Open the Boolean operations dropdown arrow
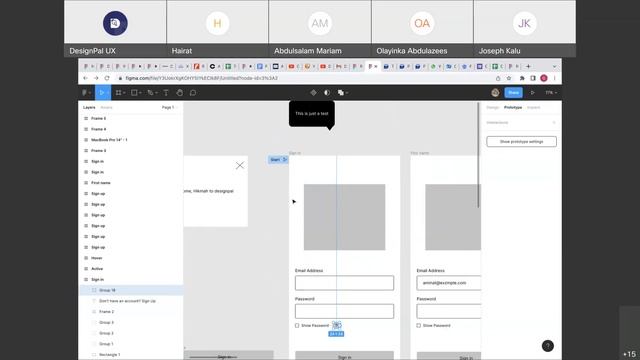This screenshot has width=640, height=360. 347,93
